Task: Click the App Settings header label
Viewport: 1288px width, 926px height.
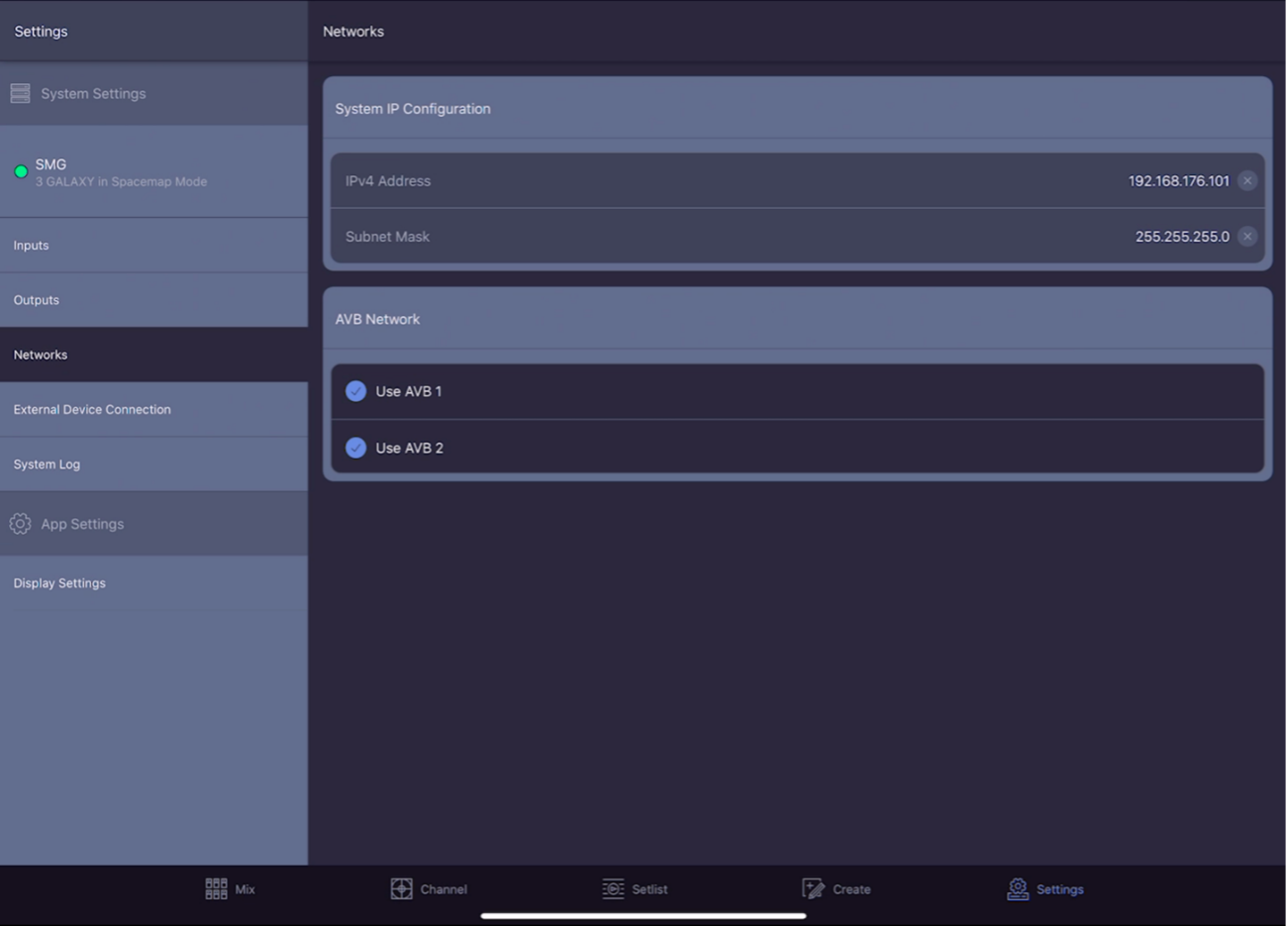Action: (x=82, y=524)
